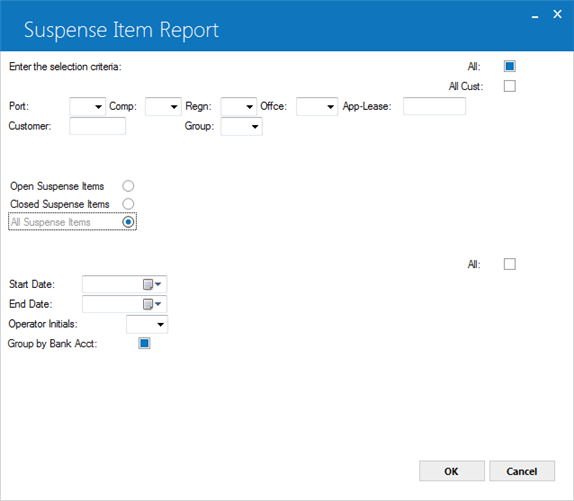Focus the App-Lease input field

tap(434, 106)
